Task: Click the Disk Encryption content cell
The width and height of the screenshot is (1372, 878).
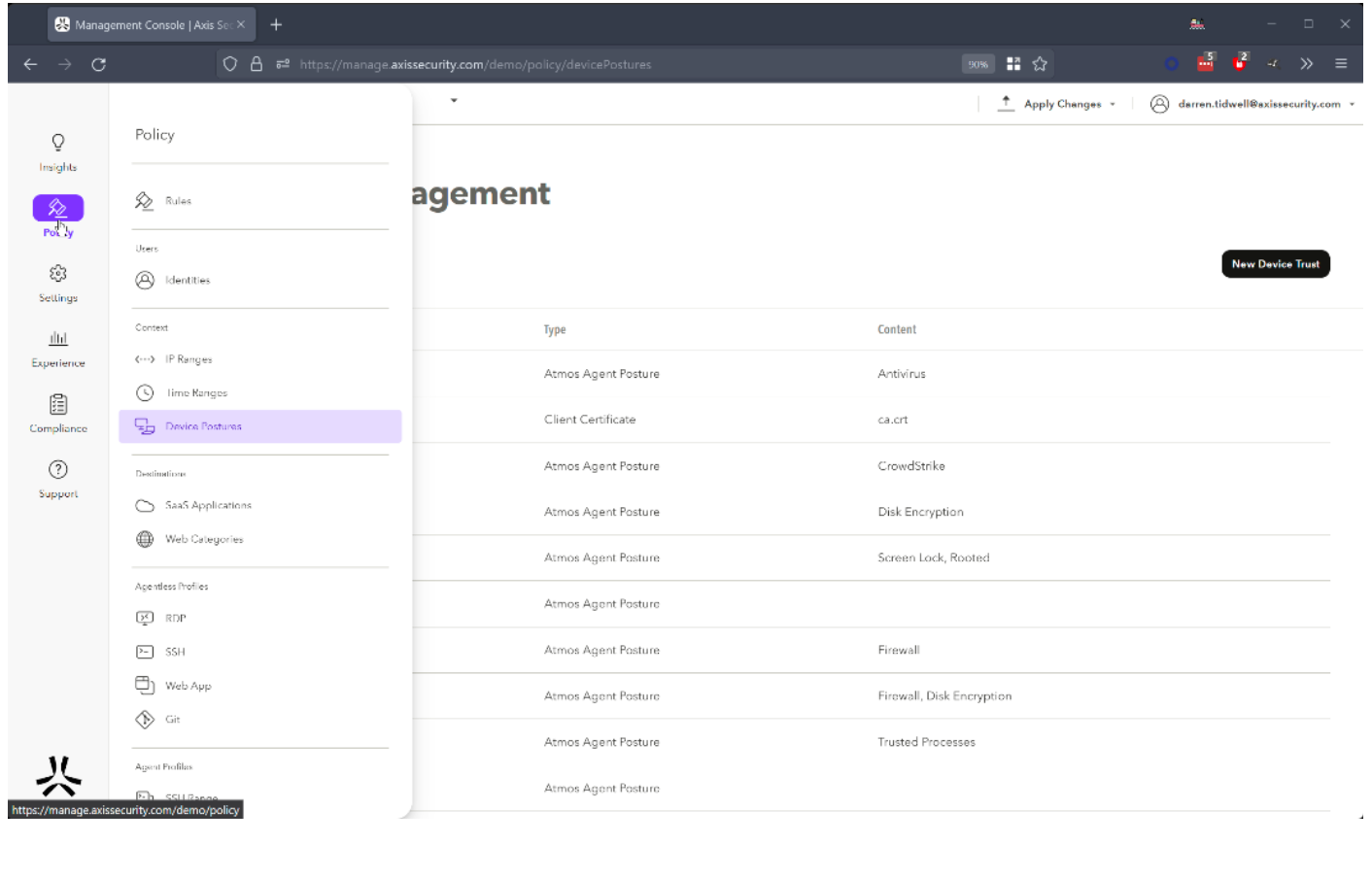Action: pyautogui.click(x=921, y=512)
